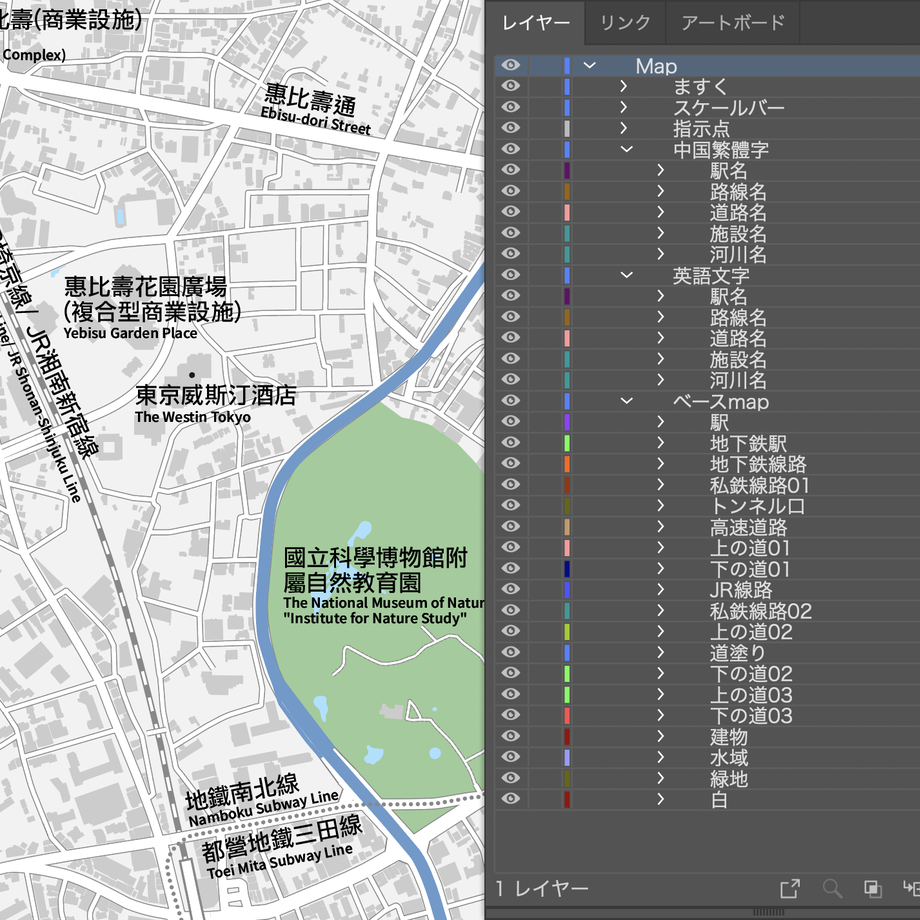The height and width of the screenshot is (920, 920).
Task: Click the 'Yebisu Garden Place' map label
Action: tap(130, 333)
